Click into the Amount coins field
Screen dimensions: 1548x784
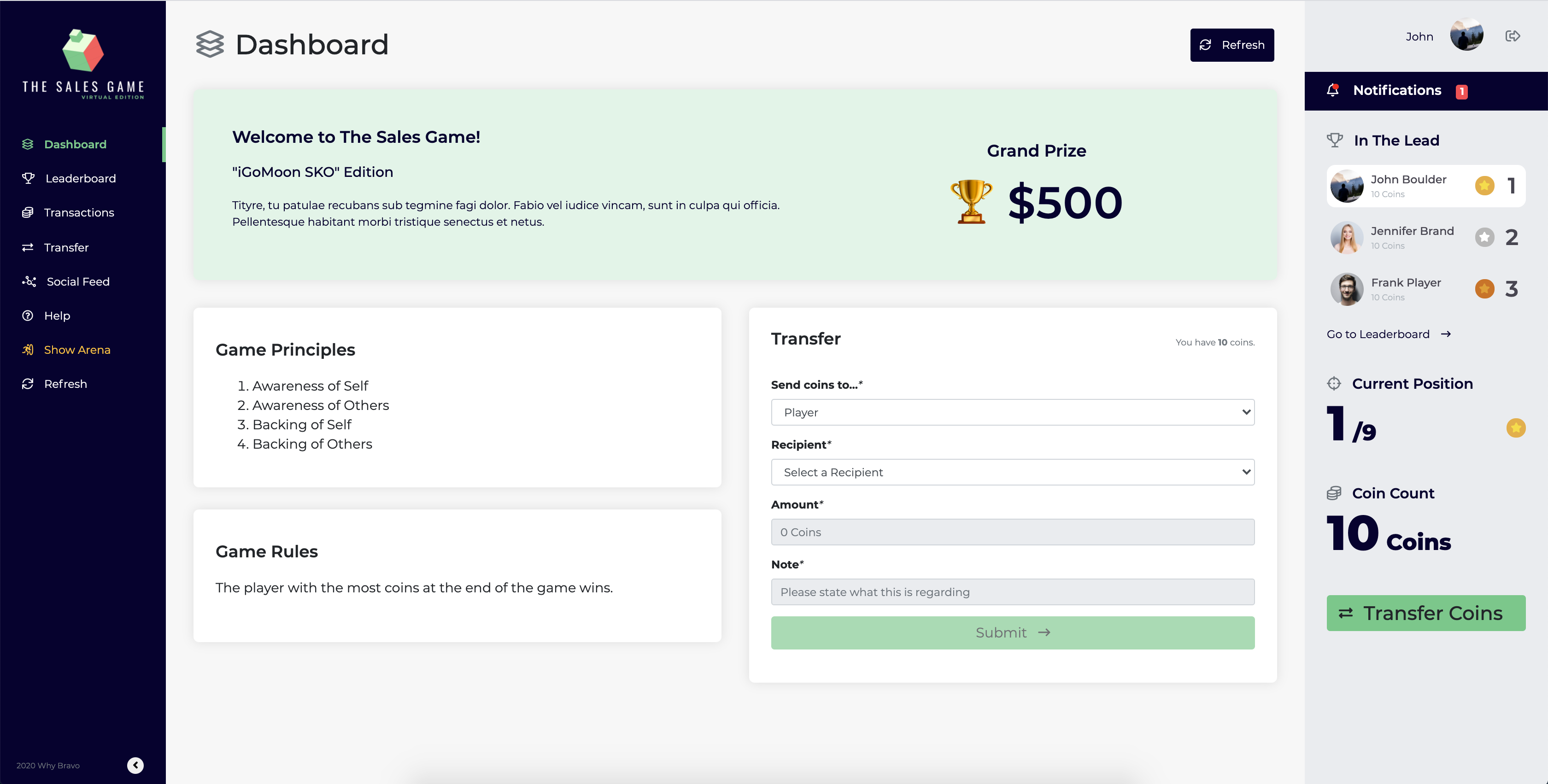[1012, 532]
